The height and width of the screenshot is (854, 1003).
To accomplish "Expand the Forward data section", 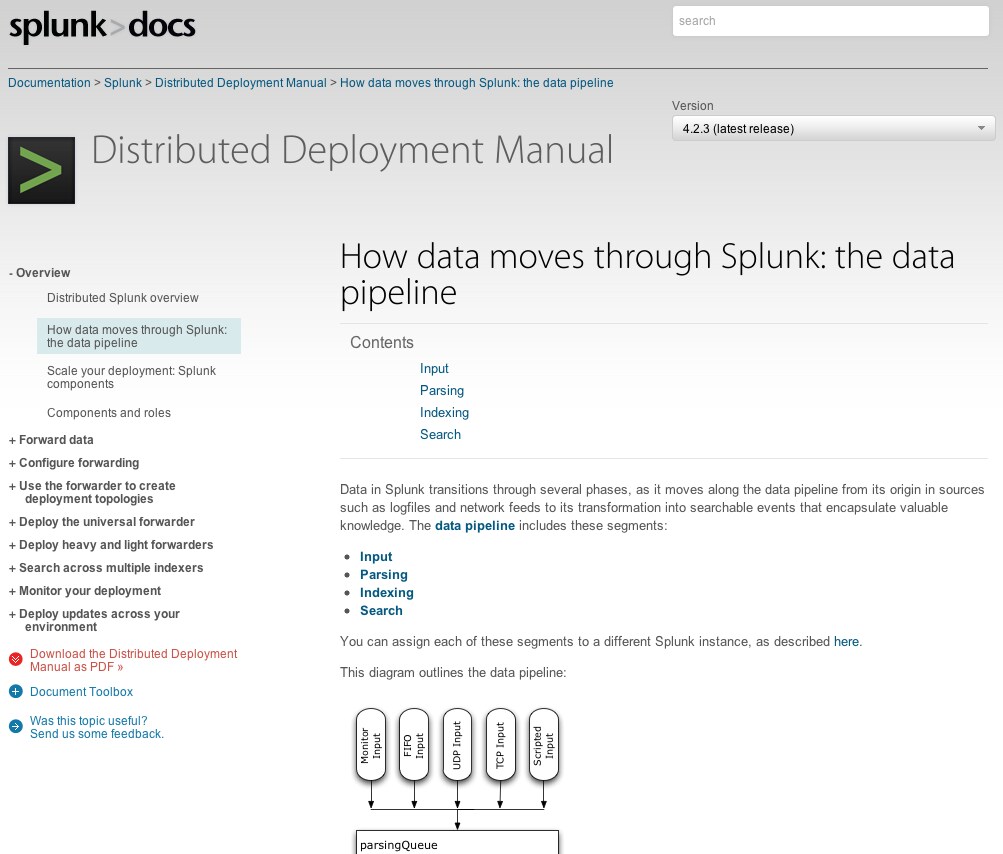I will tap(51, 439).
